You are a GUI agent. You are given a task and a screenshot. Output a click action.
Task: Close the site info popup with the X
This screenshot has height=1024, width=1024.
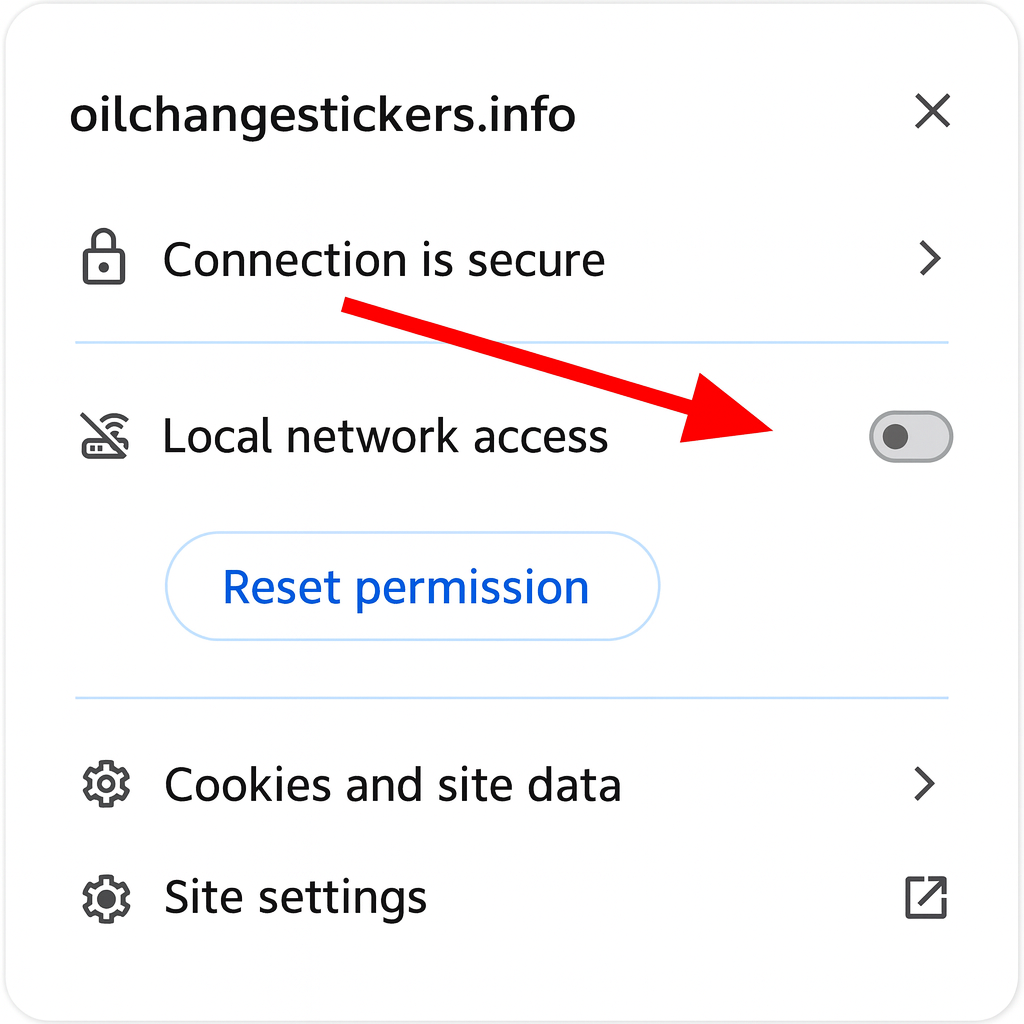click(x=932, y=111)
